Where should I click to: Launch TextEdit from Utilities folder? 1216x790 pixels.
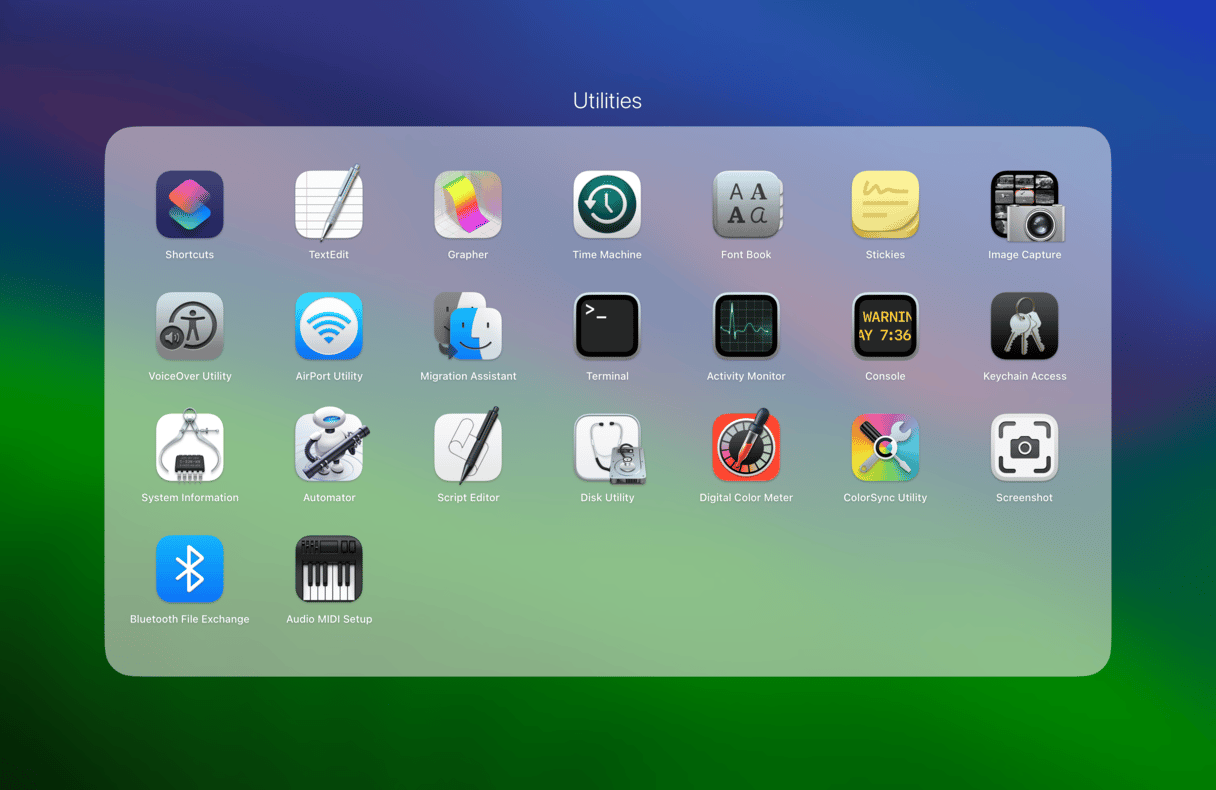click(x=329, y=205)
